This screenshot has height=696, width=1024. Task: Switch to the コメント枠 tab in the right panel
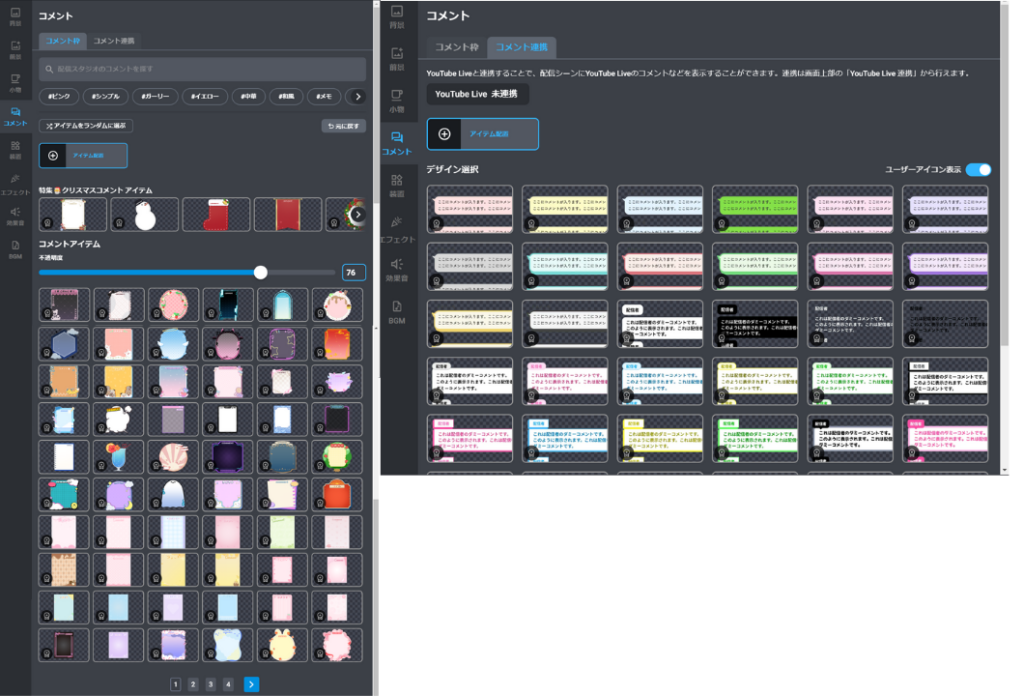[456, 47]
